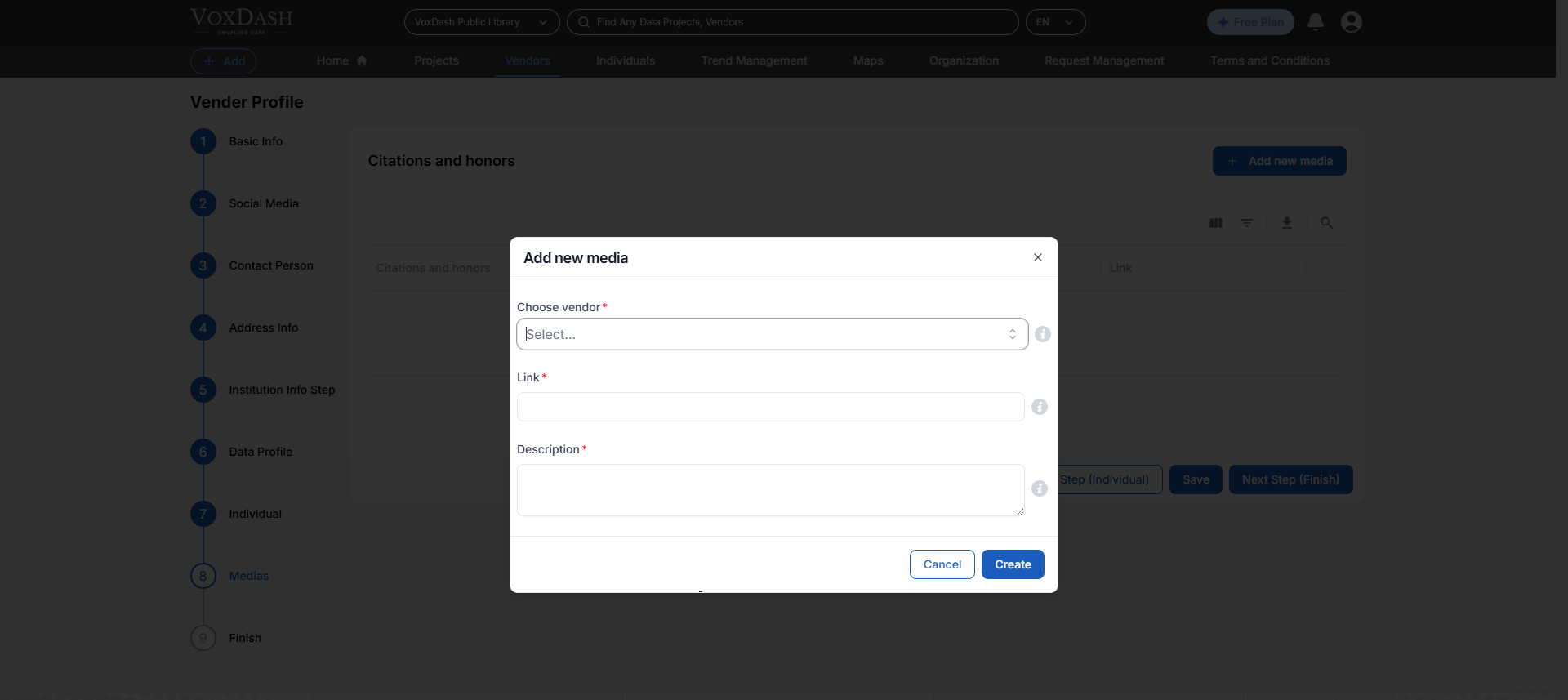This screenshot has width=1568, height=700.
Task: Click the table download icon
Action: pos(1287,223)
